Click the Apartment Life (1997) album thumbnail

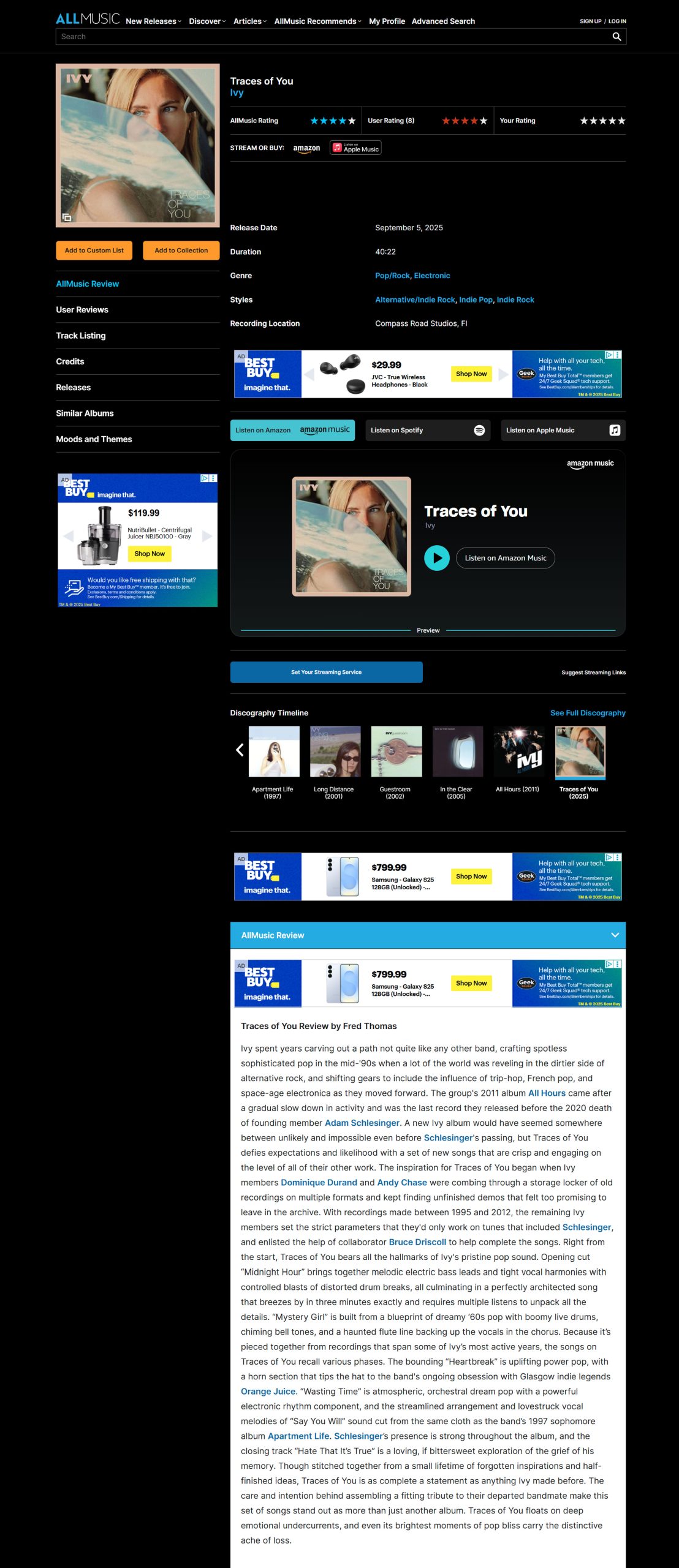pos(274,752)
